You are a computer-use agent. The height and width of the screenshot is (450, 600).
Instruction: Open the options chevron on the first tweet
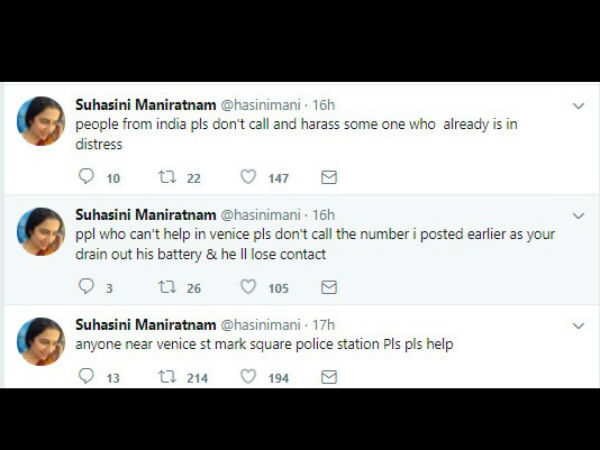[x=578, y=106]
